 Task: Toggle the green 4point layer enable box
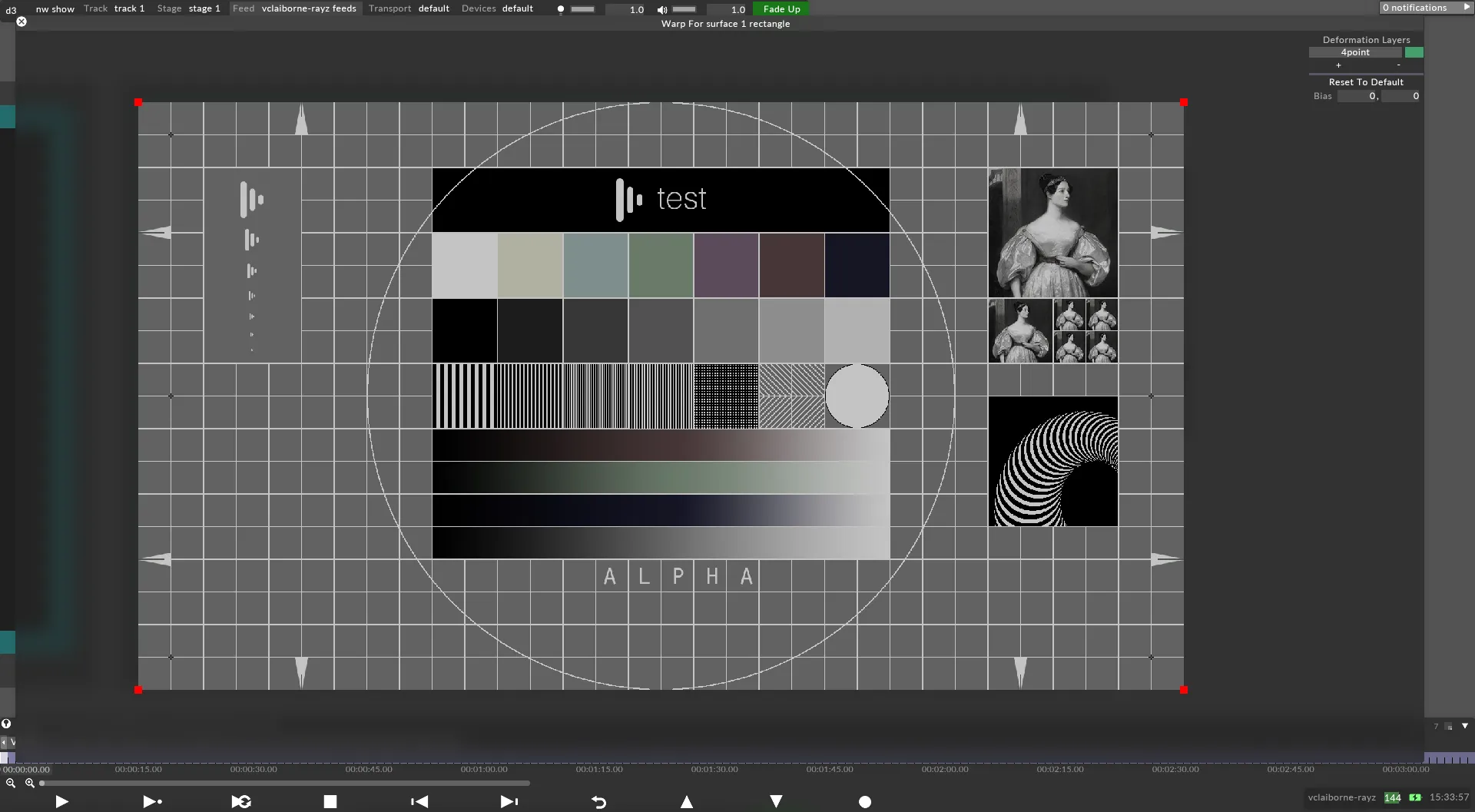(1414, 52)
